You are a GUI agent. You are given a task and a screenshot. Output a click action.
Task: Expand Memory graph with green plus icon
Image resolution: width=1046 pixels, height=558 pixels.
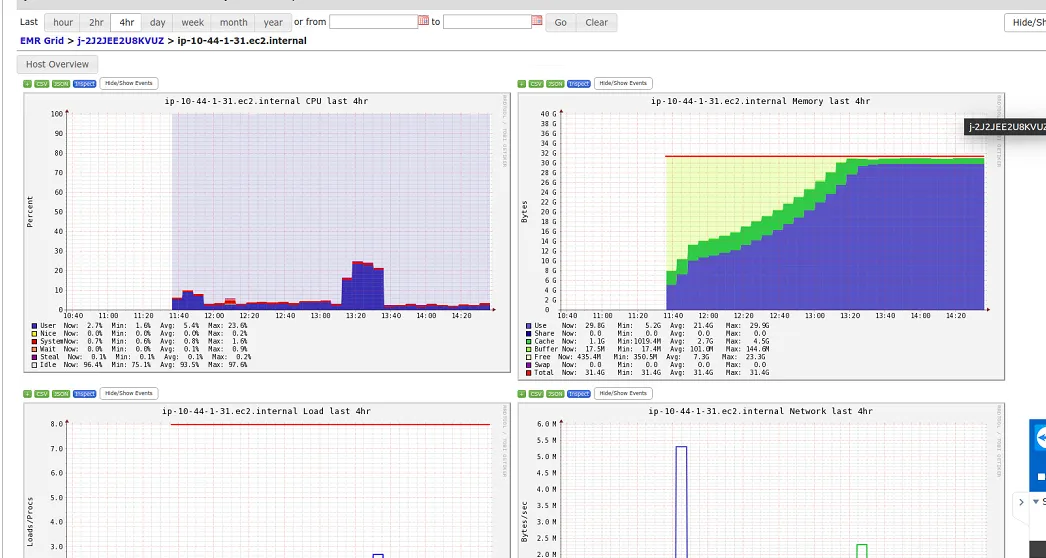coord(522,84)
